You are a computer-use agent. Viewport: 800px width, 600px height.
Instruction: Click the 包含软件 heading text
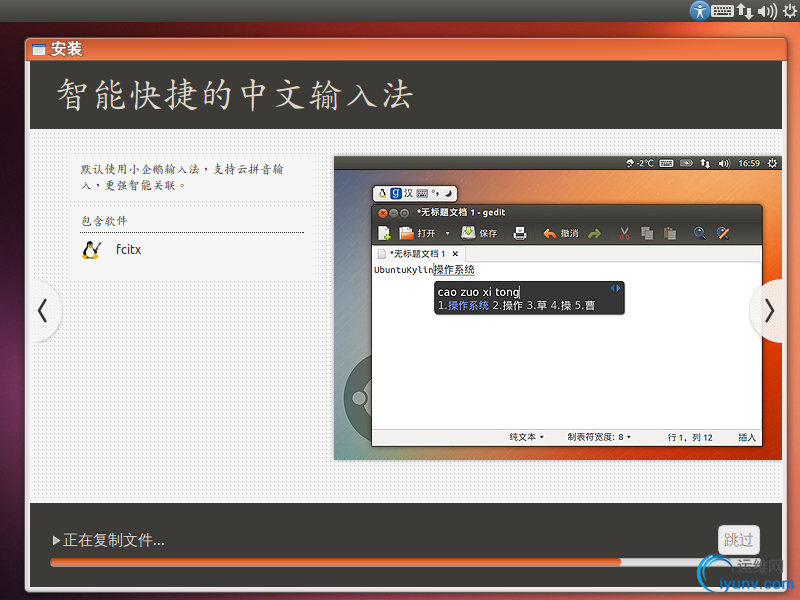[105, 221]
